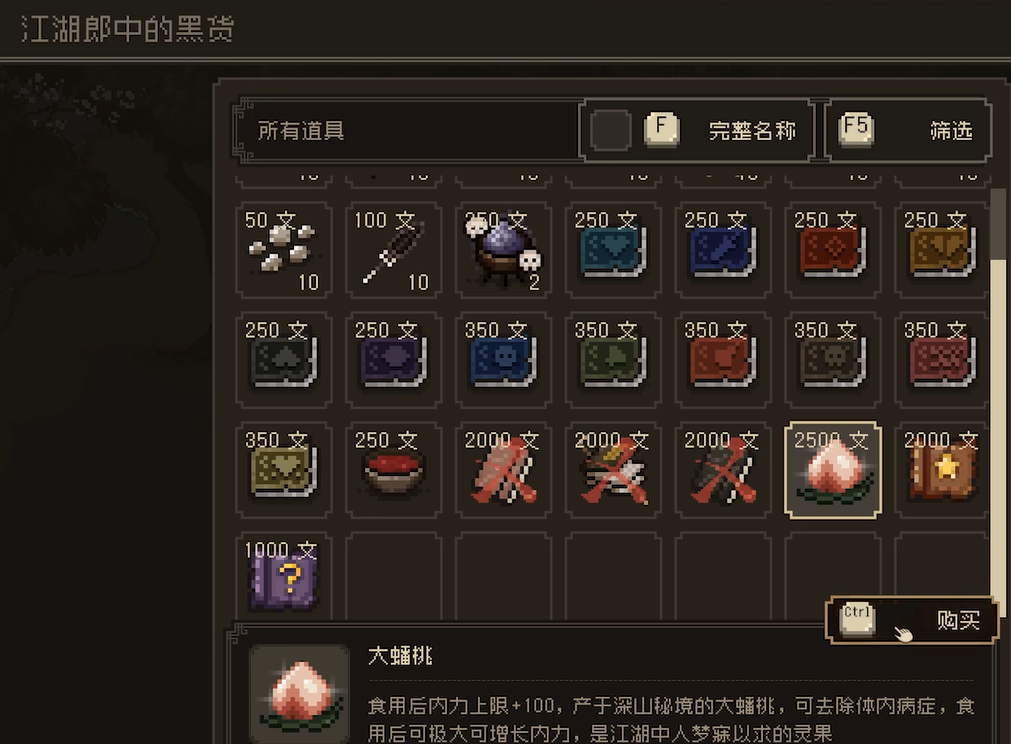Image resolution: width=1011 pixels, height=744 pixels.
Task: Click the 大蟠桃 detail thumbnail
Action: [300, 694]
